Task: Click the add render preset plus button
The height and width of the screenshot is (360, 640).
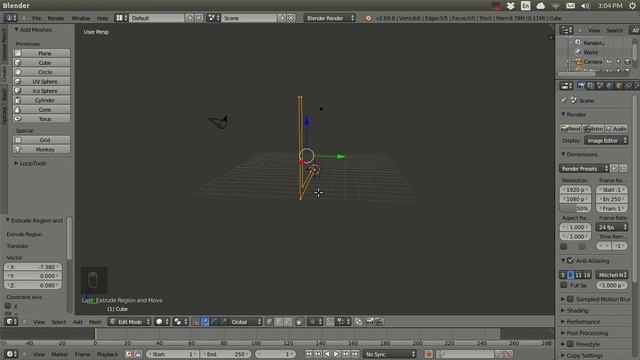Action: click(x=614, y=168)
